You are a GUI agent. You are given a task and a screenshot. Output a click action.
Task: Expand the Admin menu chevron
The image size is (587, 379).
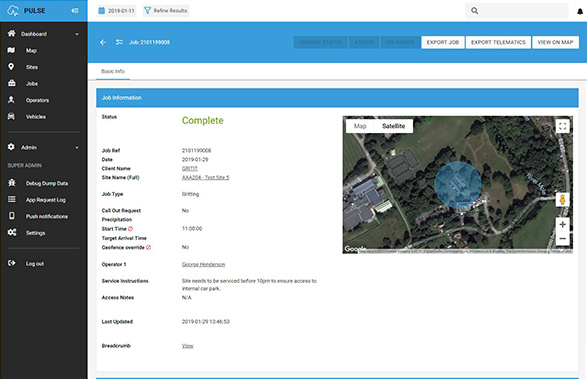pyautogui.click(x=77, y=148)
